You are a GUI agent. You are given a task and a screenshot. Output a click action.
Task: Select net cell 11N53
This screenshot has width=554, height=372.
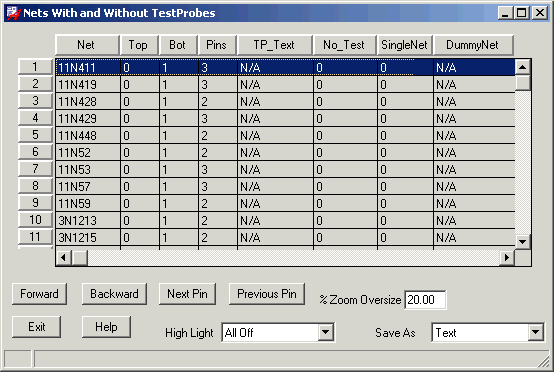pos(88,169)
